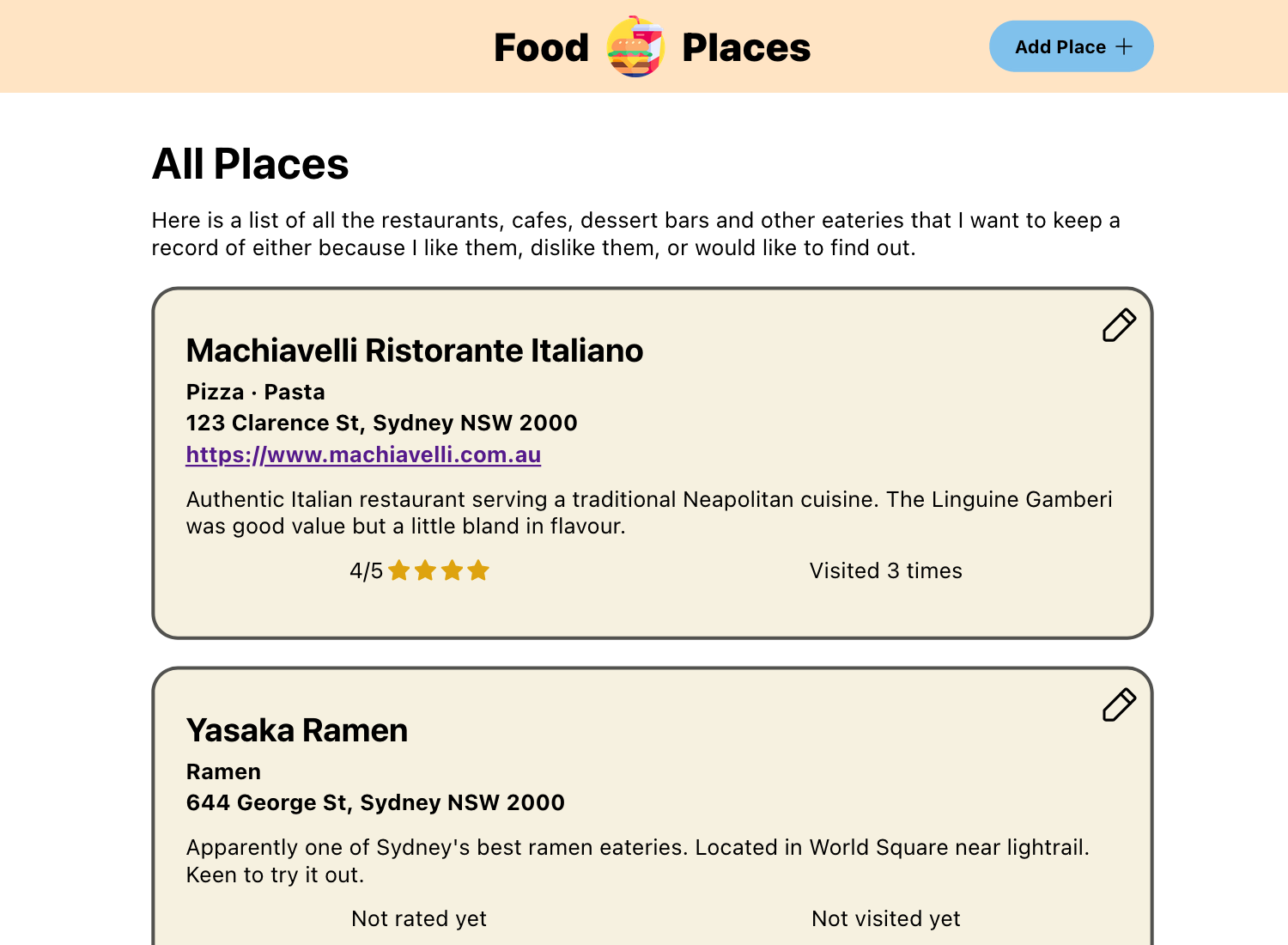The height and width of the screenshot is (945, 1288).
Task: Click the "Pizza · Pasta" cuisine tags
Action: tap(256, 393)
